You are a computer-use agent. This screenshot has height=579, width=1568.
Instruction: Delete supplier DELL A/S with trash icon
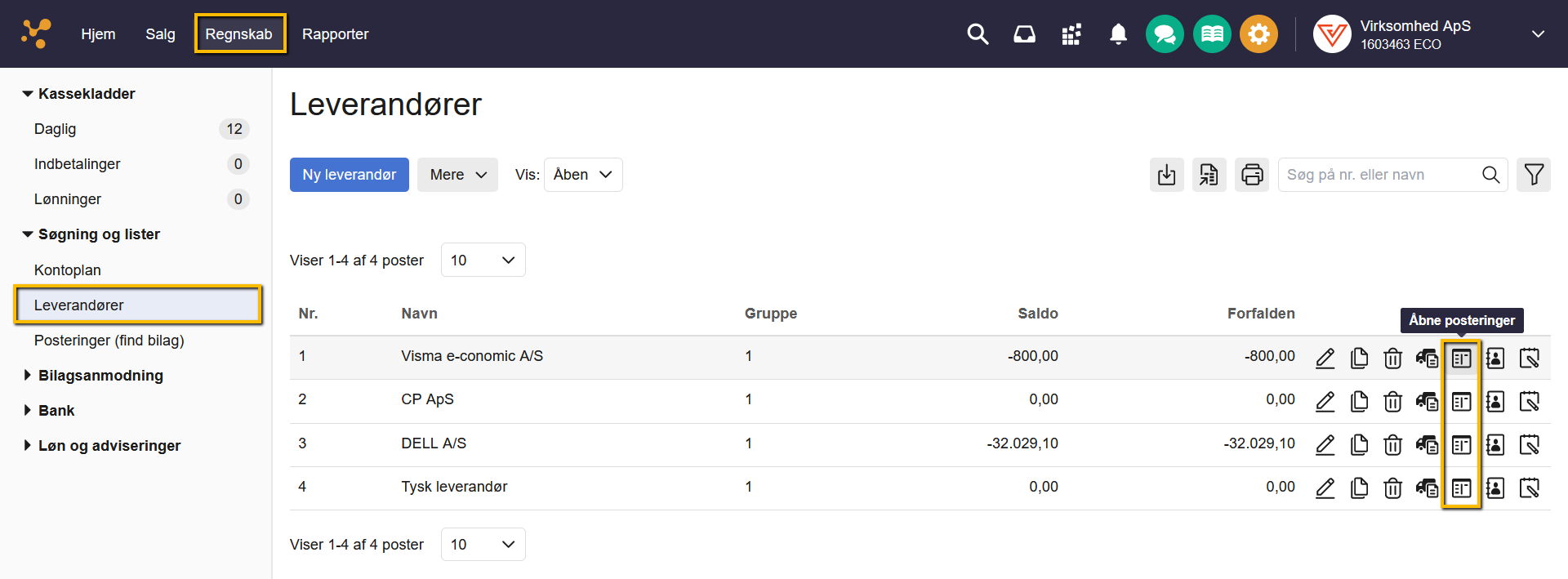(1392, 445)
